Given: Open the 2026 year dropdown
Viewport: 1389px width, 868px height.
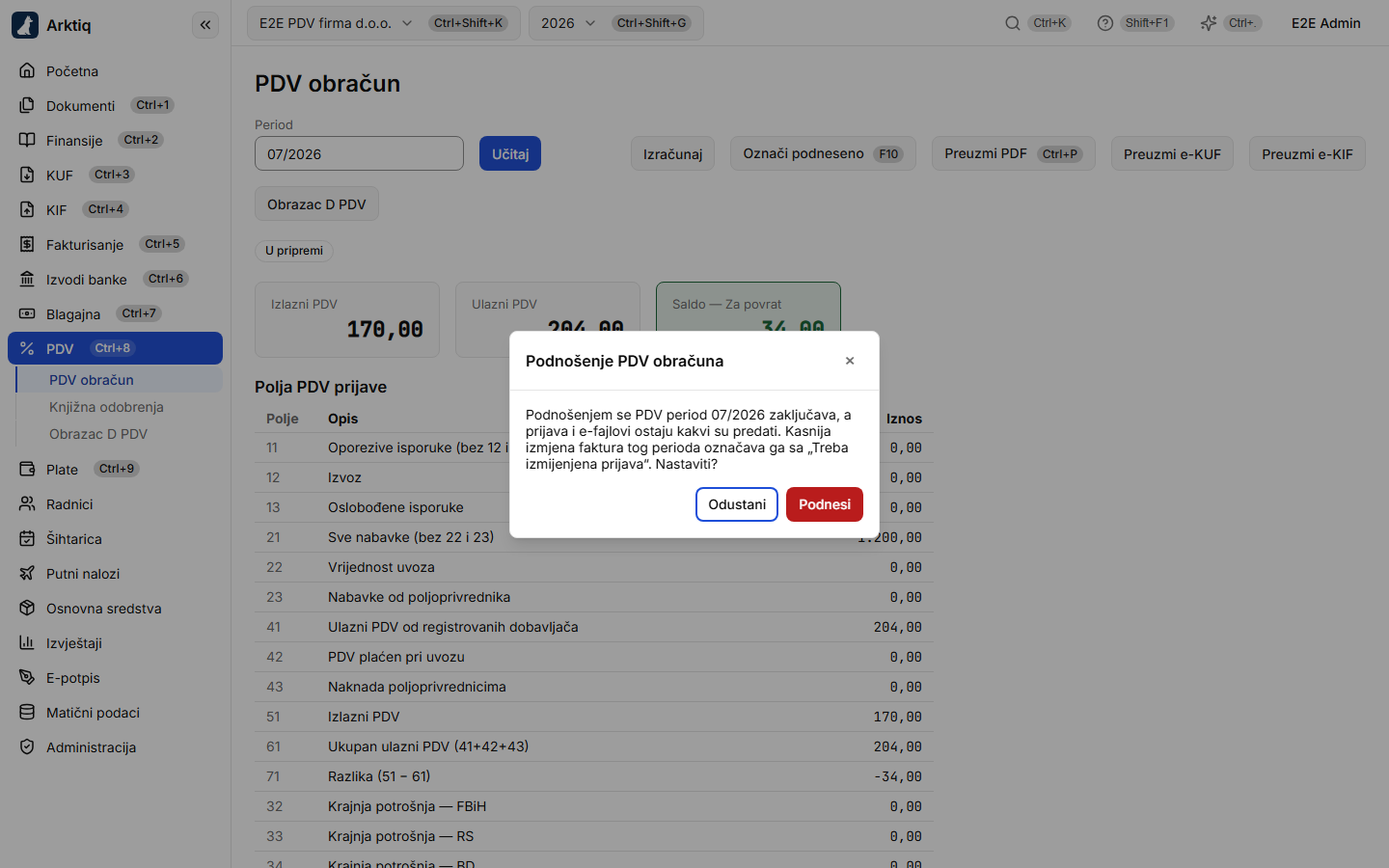Looking at the screenshot, I should coord(616,23).
